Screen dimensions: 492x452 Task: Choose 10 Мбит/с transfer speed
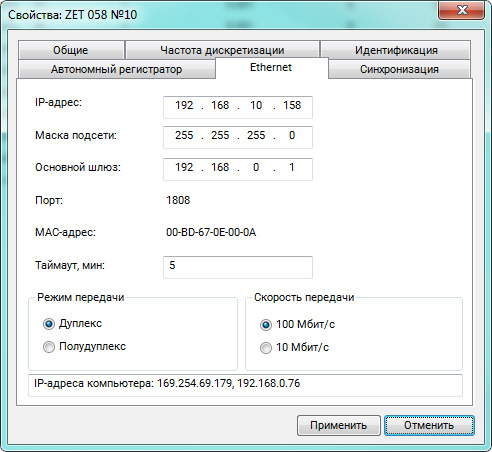coord(266,348)
